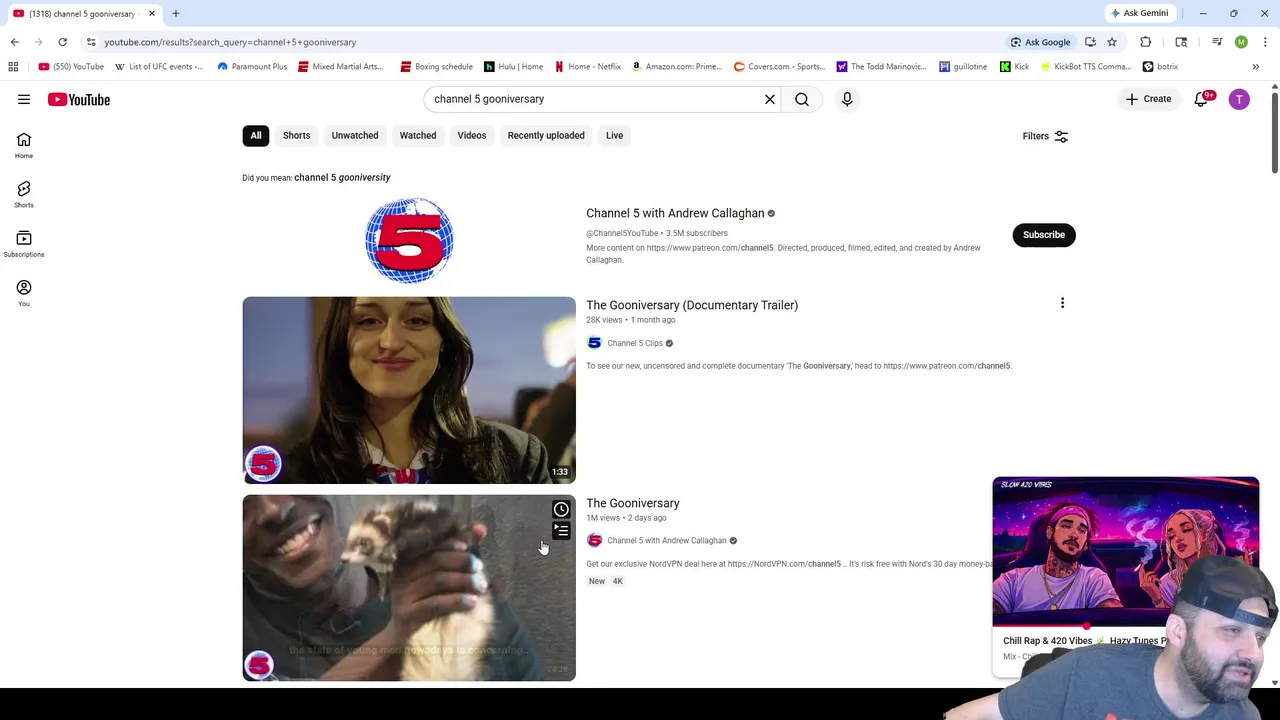1280x720 pixels.
Task: Open the account avatar menu
Action: point(1239,99)
